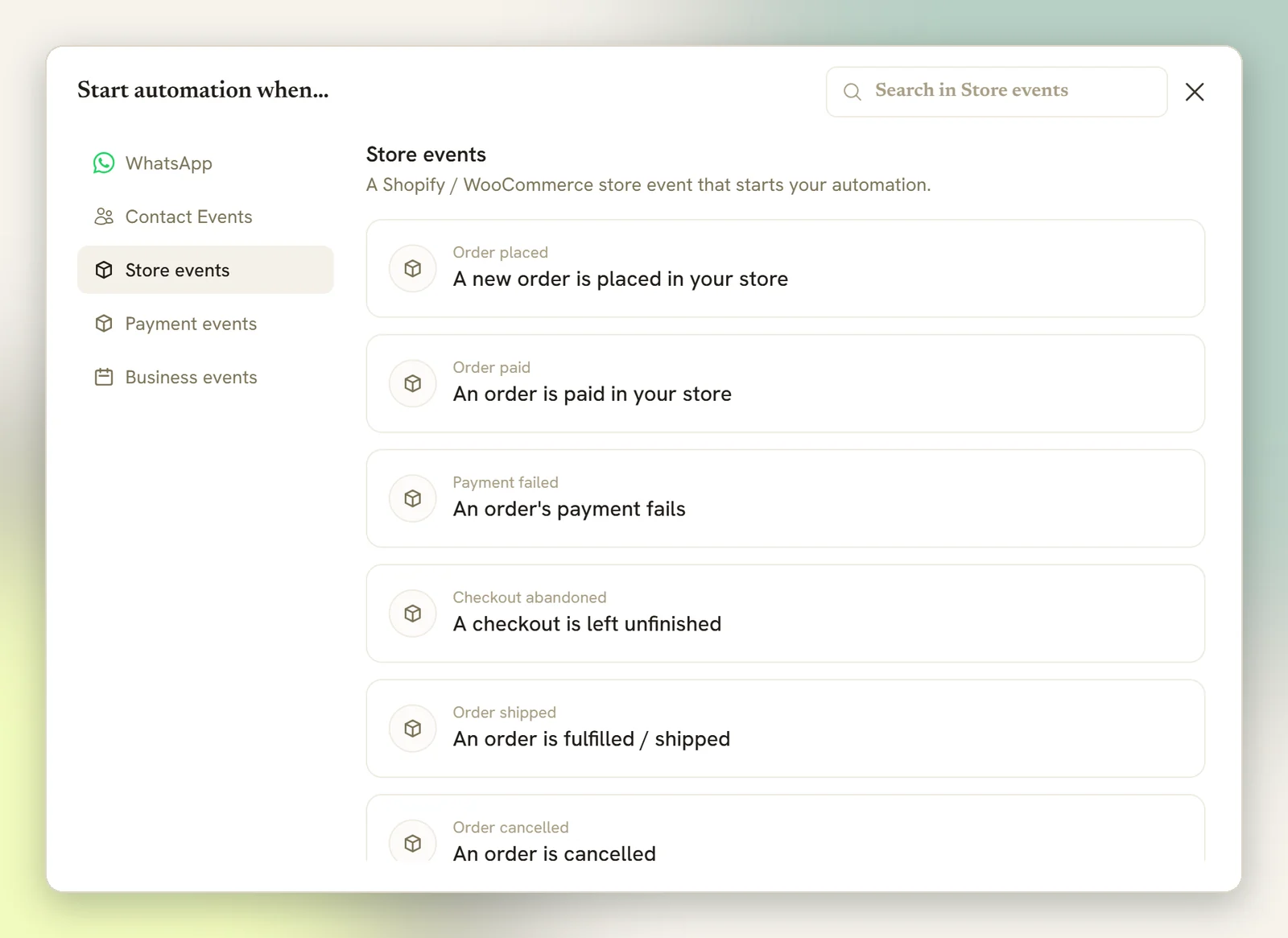Open the Contact Events category

pyautogui.click(x=205, y=217)
